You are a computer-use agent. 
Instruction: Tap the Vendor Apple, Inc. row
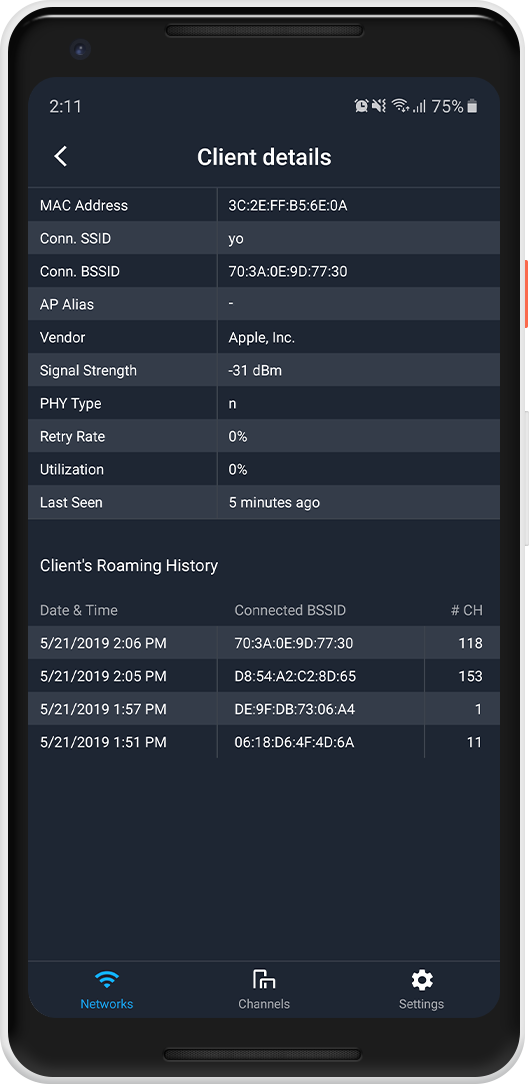point(263,337)
